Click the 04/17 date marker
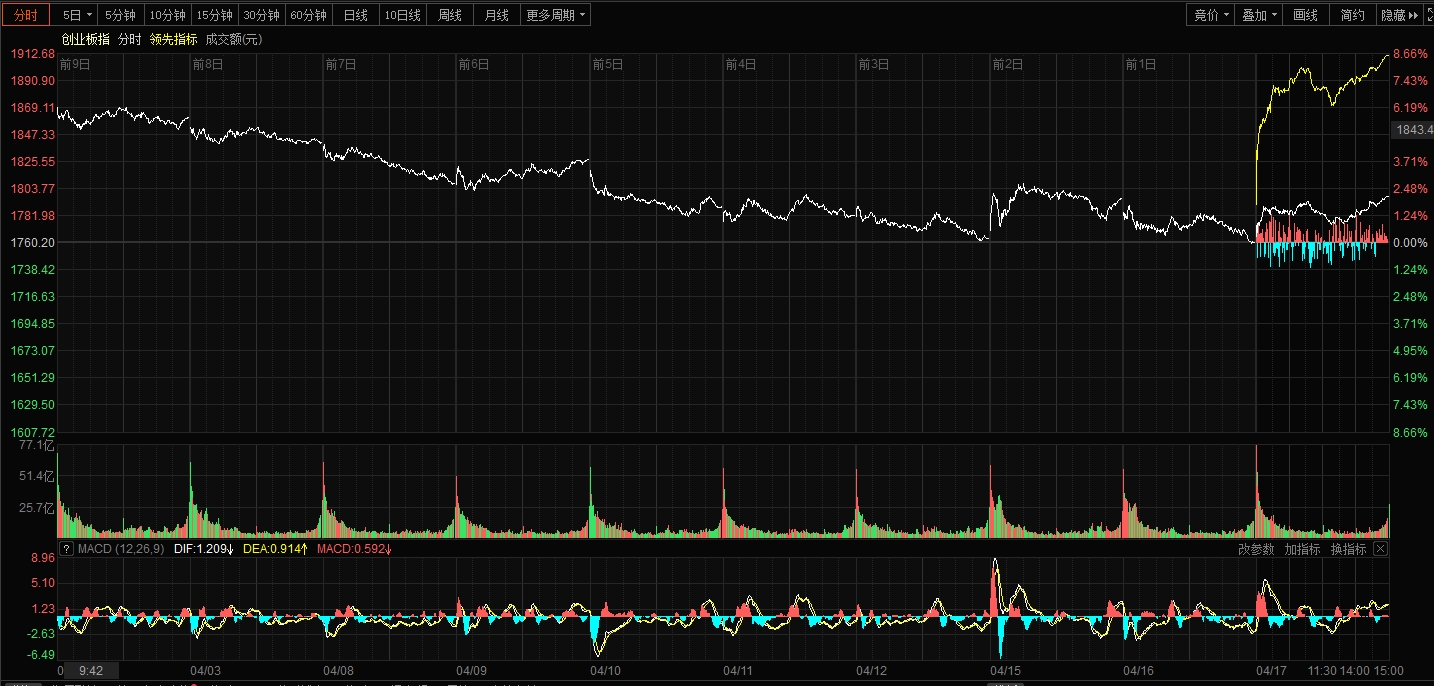This screenshot has width=1434, height=686. pyautogui.click(x=1271, y=670)
